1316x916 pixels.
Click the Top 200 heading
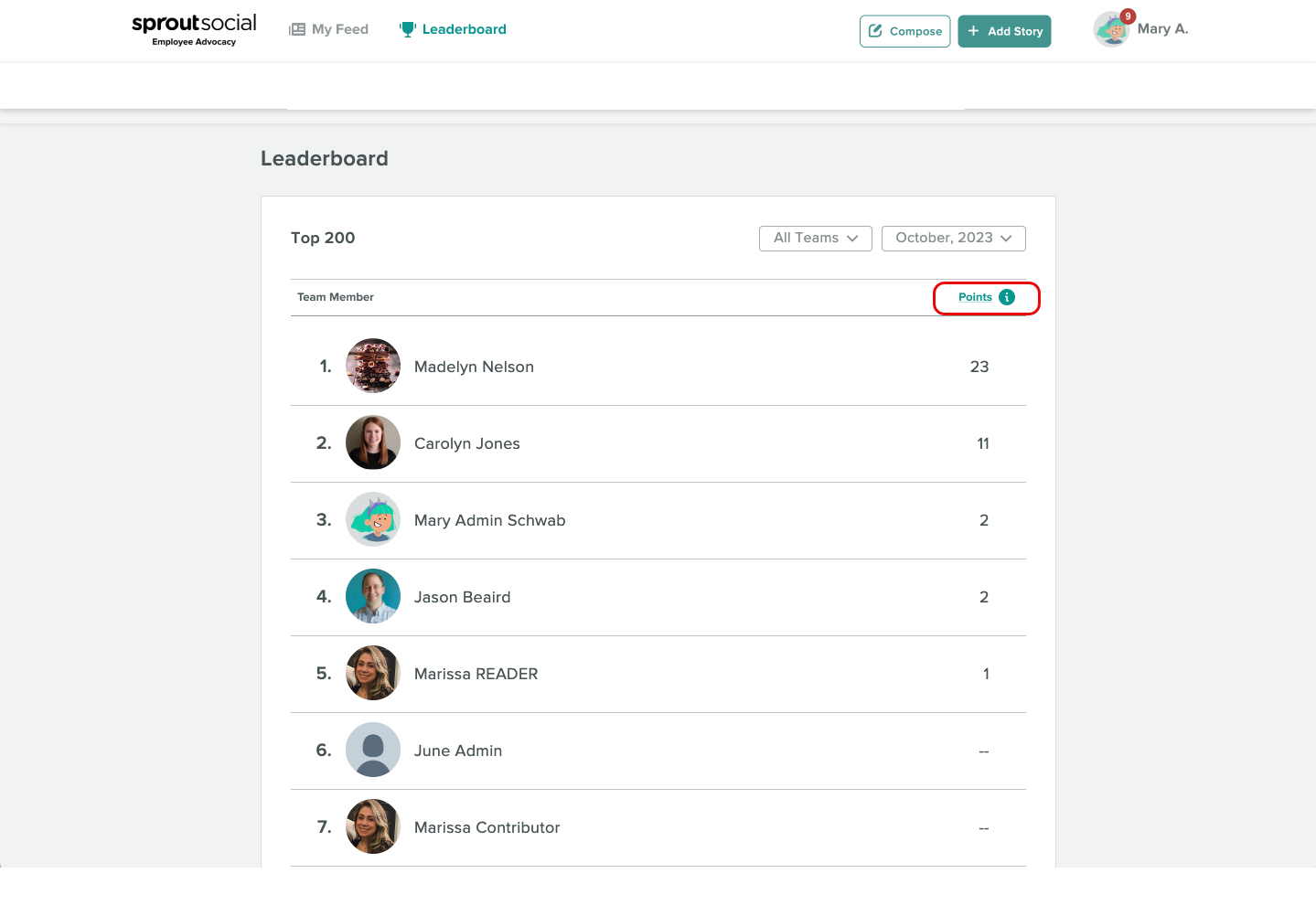pyautogui.click(x=323, y=238)
